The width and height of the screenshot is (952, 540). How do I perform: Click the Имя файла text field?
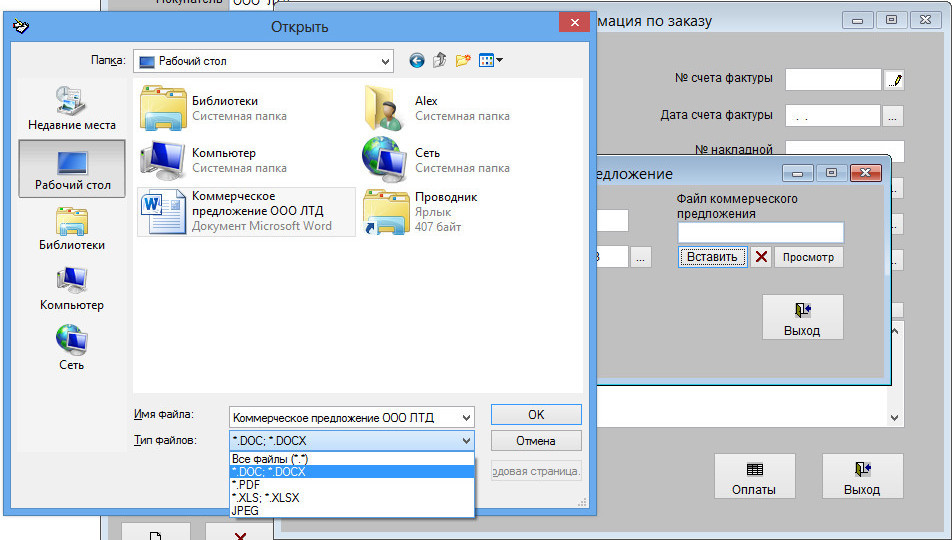tap(344, 418)
